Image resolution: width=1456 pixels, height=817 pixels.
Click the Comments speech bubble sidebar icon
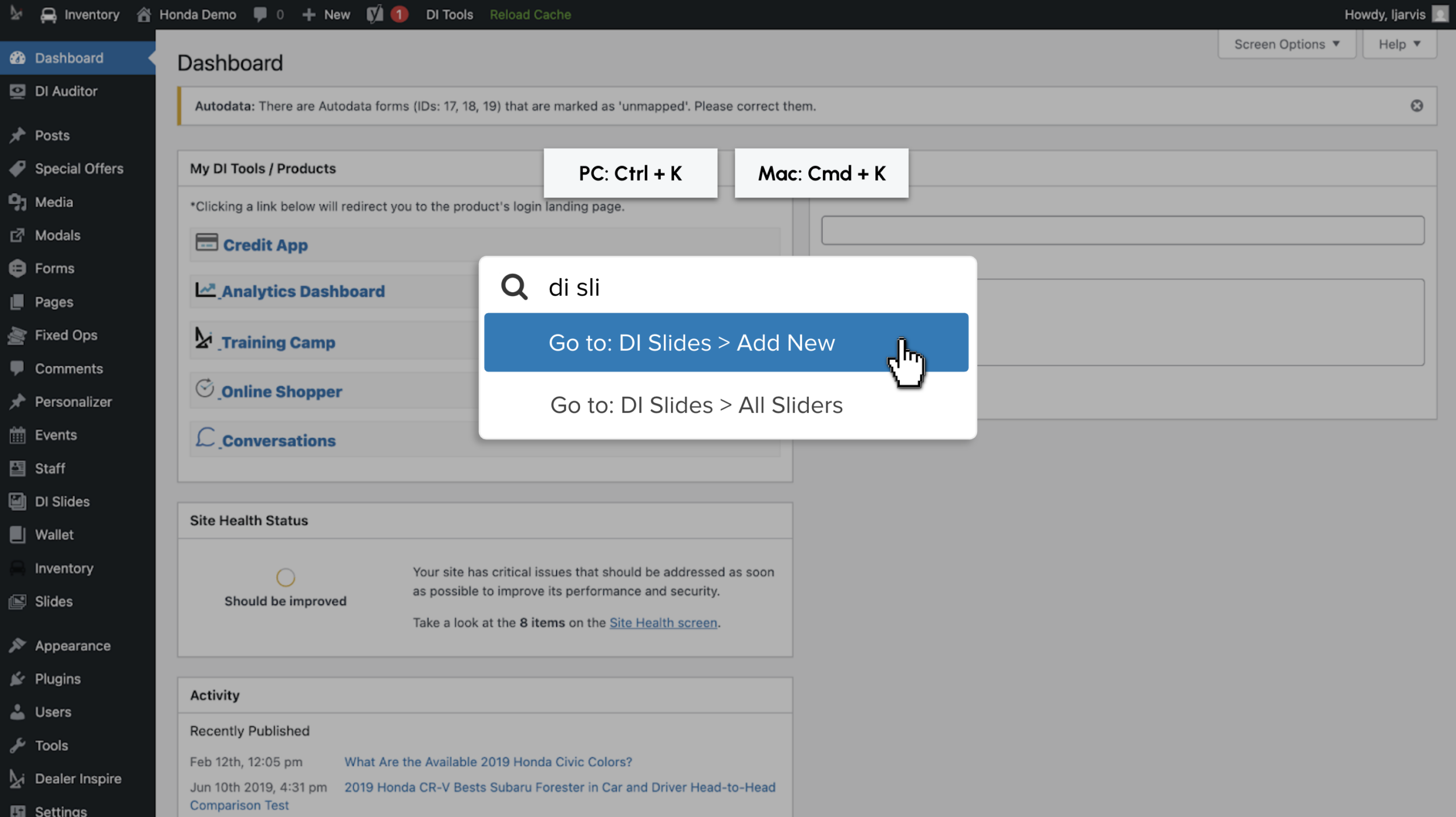[x=18, y=368]
